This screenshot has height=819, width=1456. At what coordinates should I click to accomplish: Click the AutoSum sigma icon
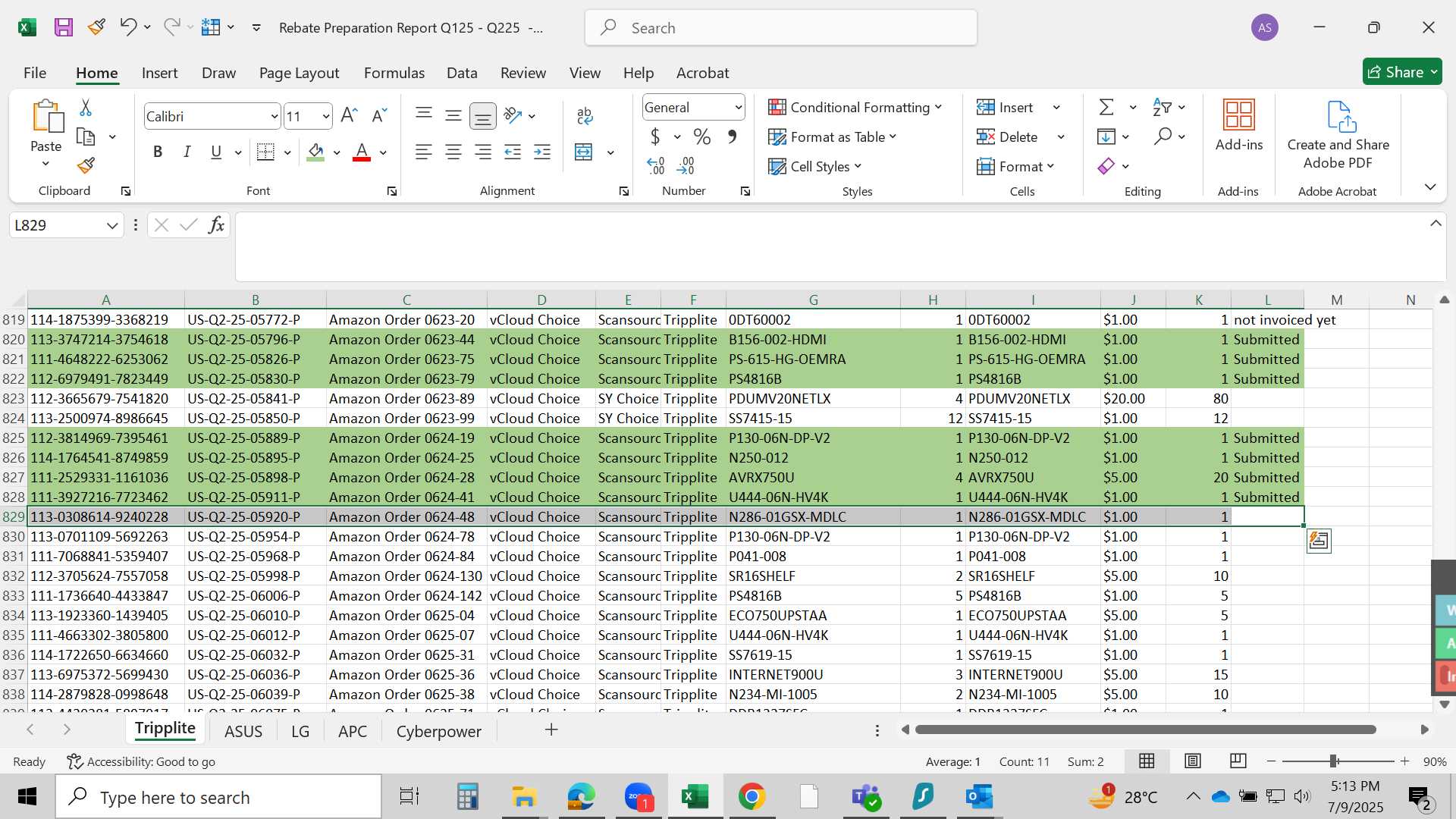tap(1106, 108)
